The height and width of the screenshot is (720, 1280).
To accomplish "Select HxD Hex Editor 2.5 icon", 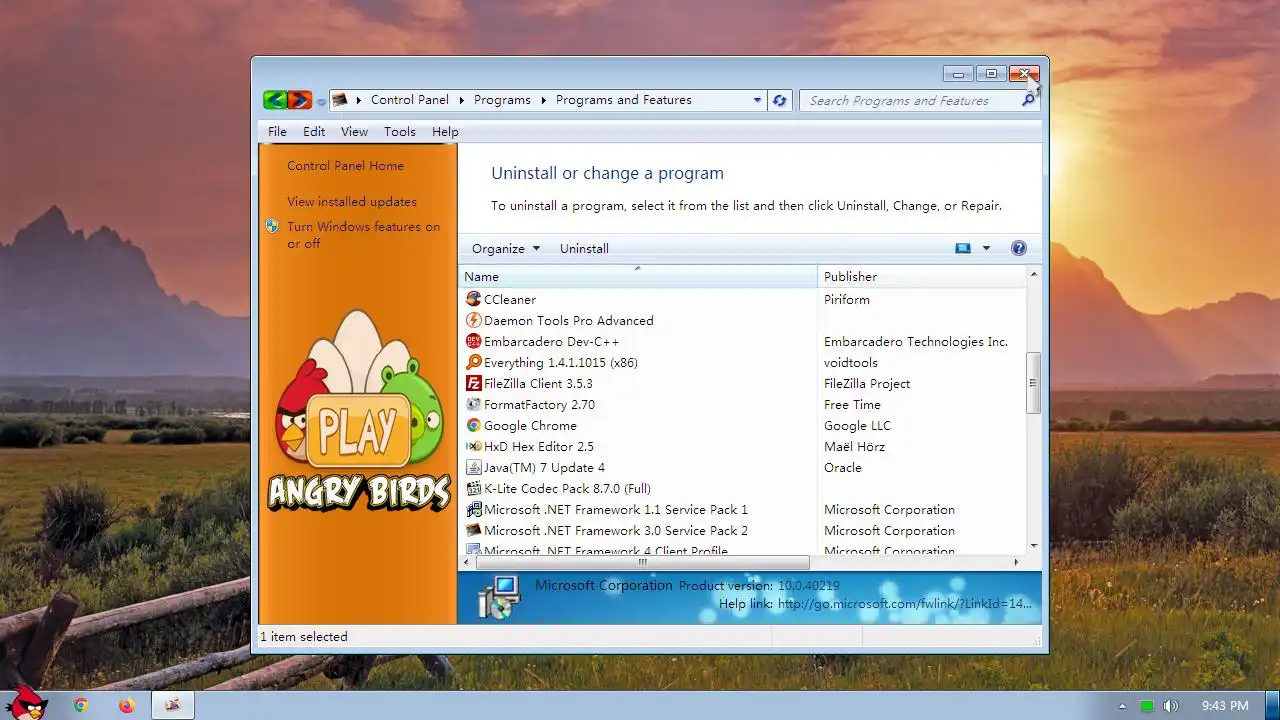I will [x=474, y=446].
